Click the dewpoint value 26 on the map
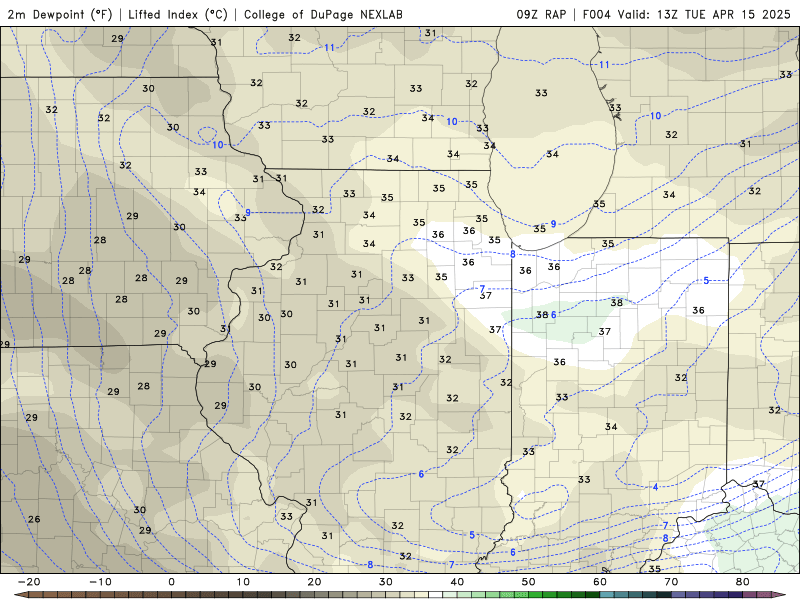The height and width of the screenshot is (600, 800). pyautogui.click(x=34, y=519)
